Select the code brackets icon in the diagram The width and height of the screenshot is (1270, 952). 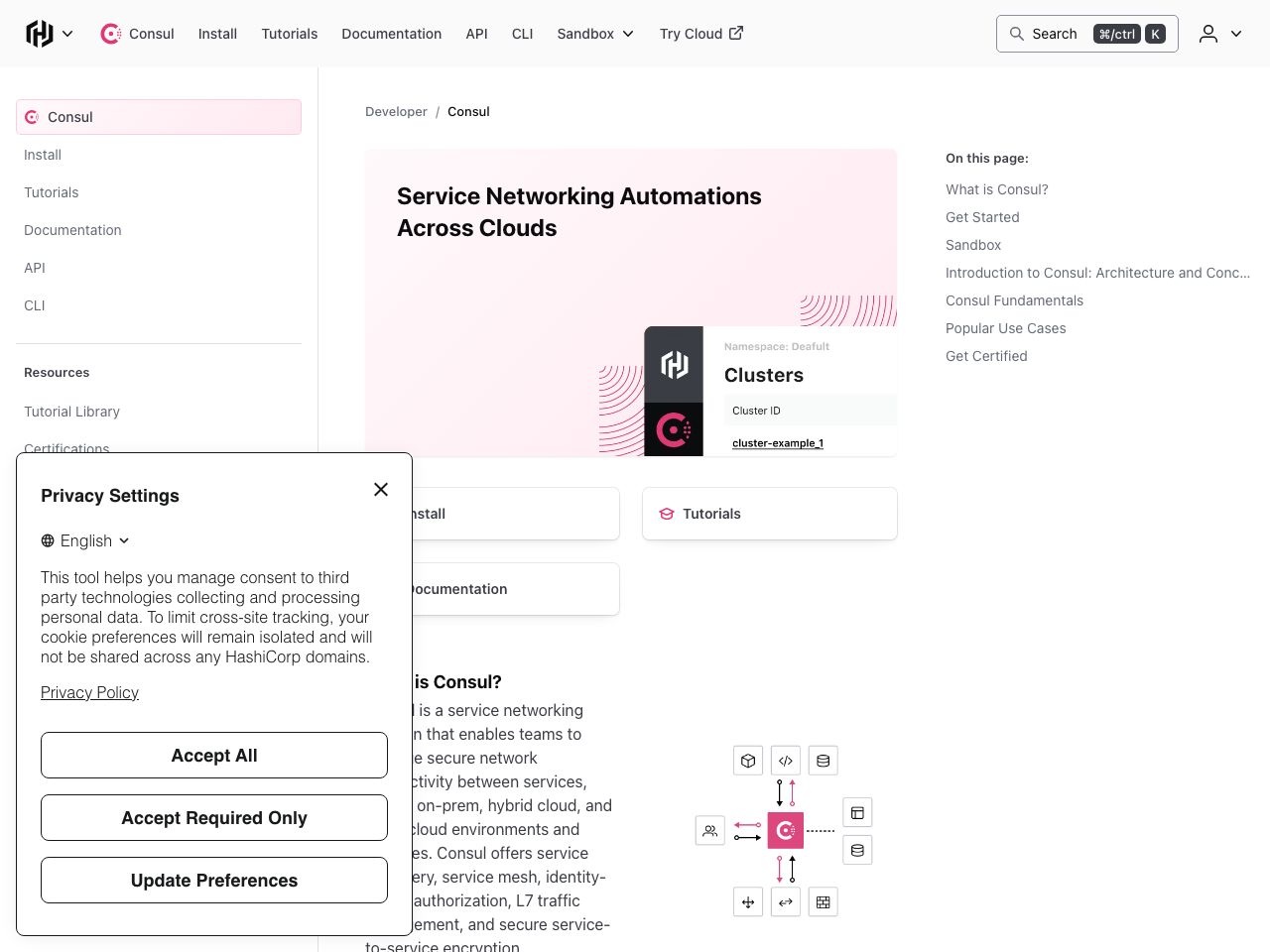click(785, 760)
